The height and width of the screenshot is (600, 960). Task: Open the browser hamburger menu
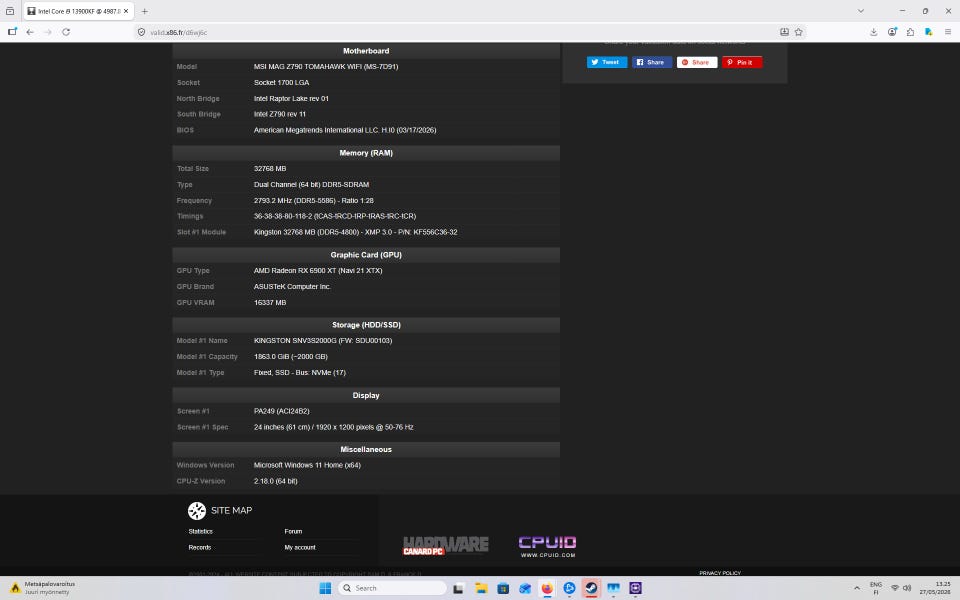click(x=947, y=32)
